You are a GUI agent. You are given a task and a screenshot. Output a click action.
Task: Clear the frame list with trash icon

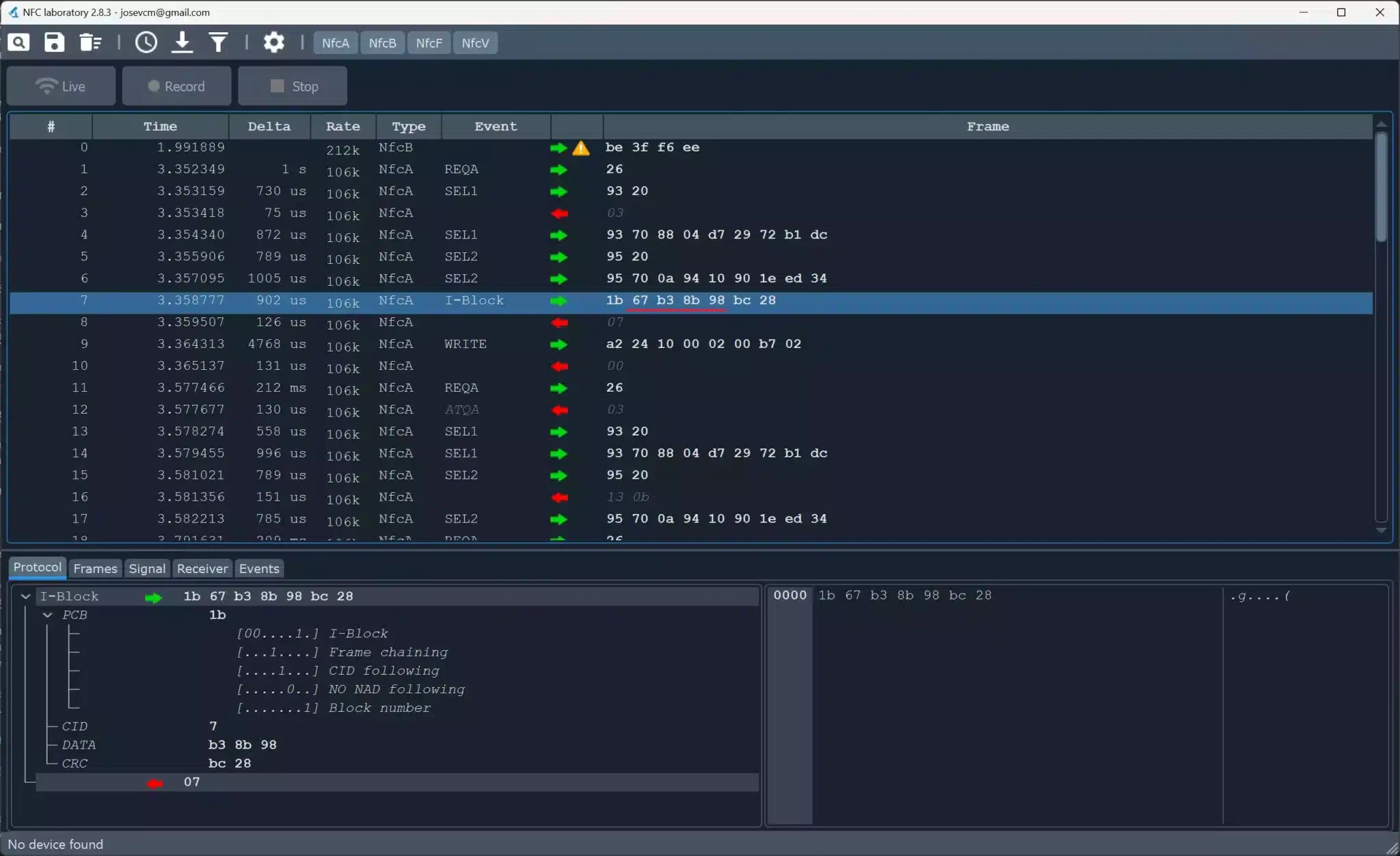click(x=90, y=42)
